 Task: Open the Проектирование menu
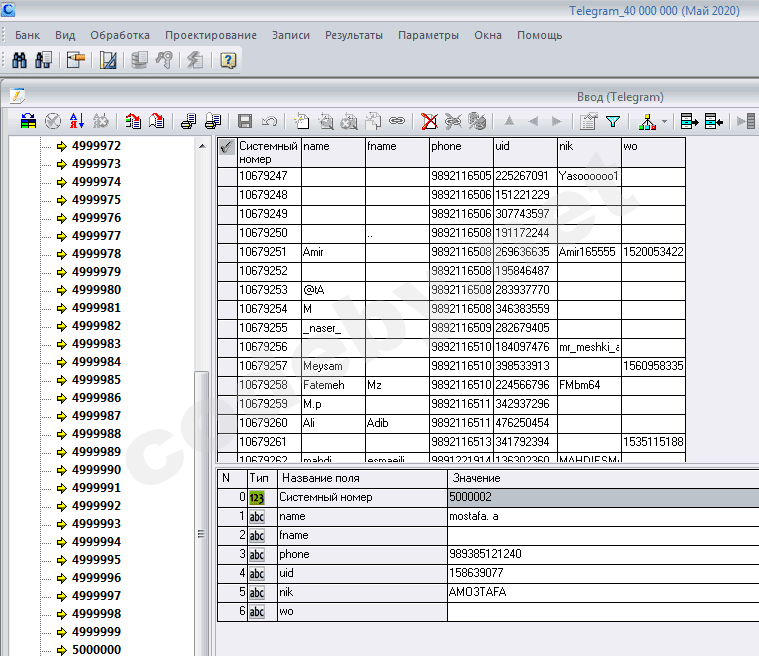click(210, 35)
